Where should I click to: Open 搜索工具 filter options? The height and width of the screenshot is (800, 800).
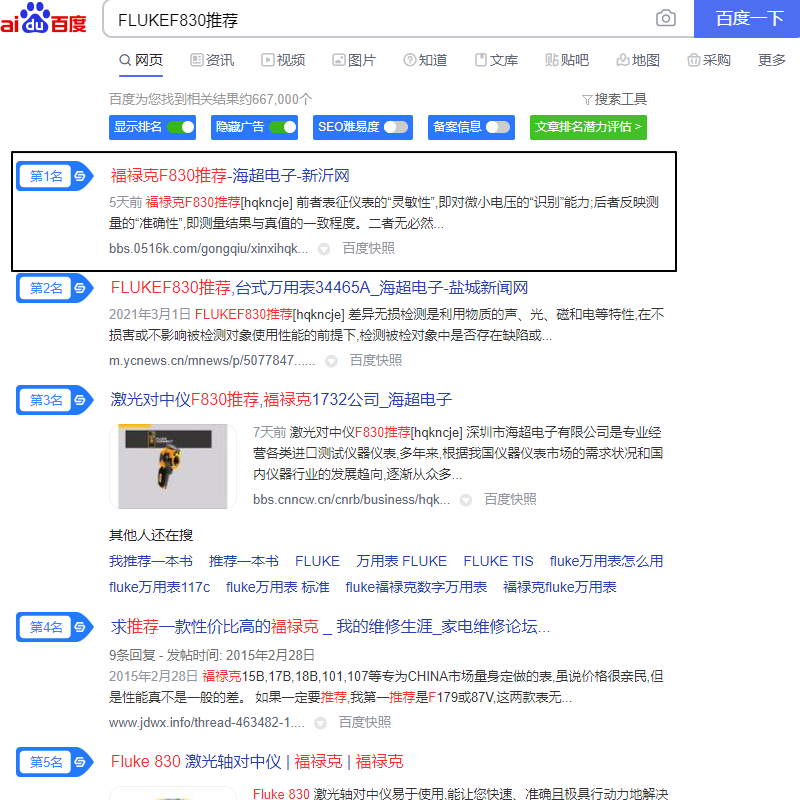click(x=615, y=99)
